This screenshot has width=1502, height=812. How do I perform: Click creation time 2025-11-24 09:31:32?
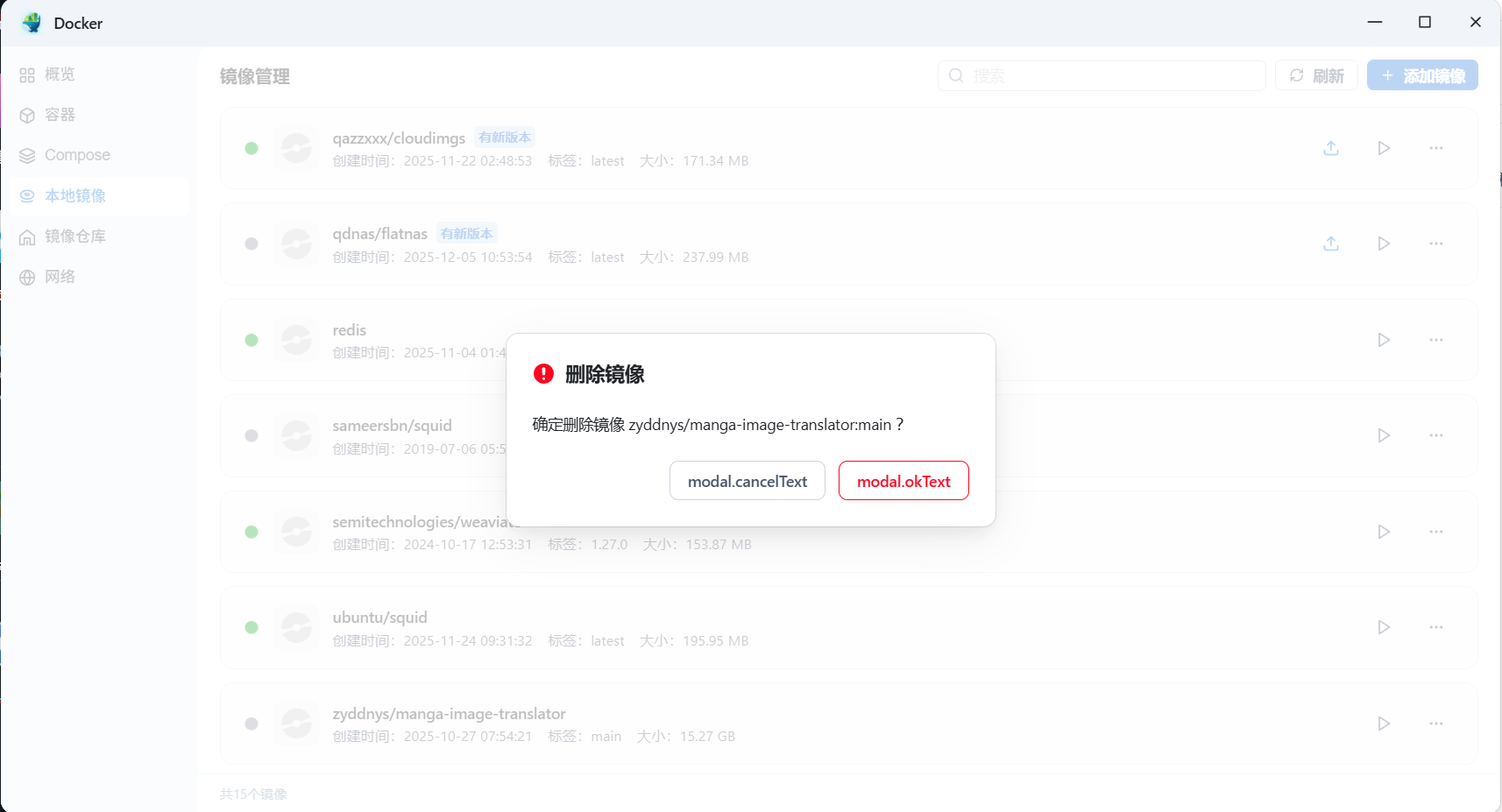468,641
